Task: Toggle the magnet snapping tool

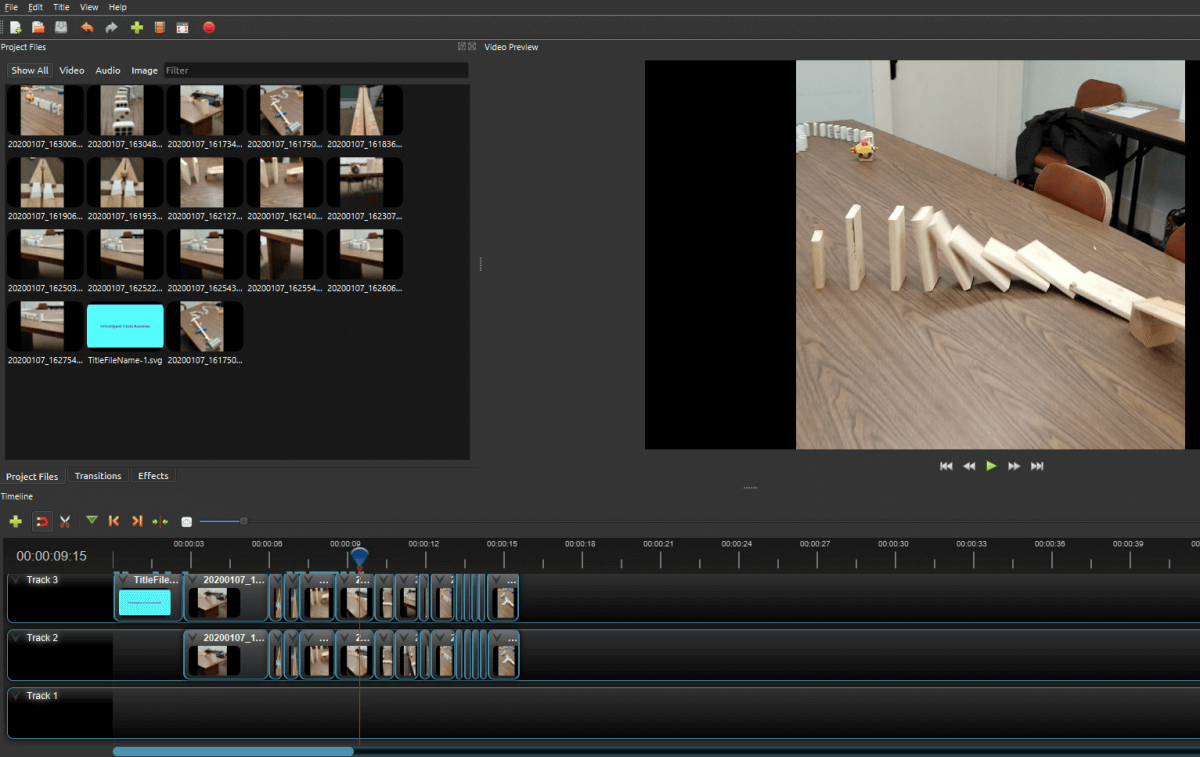Action: pyautogui.click(x=42, y=521)
